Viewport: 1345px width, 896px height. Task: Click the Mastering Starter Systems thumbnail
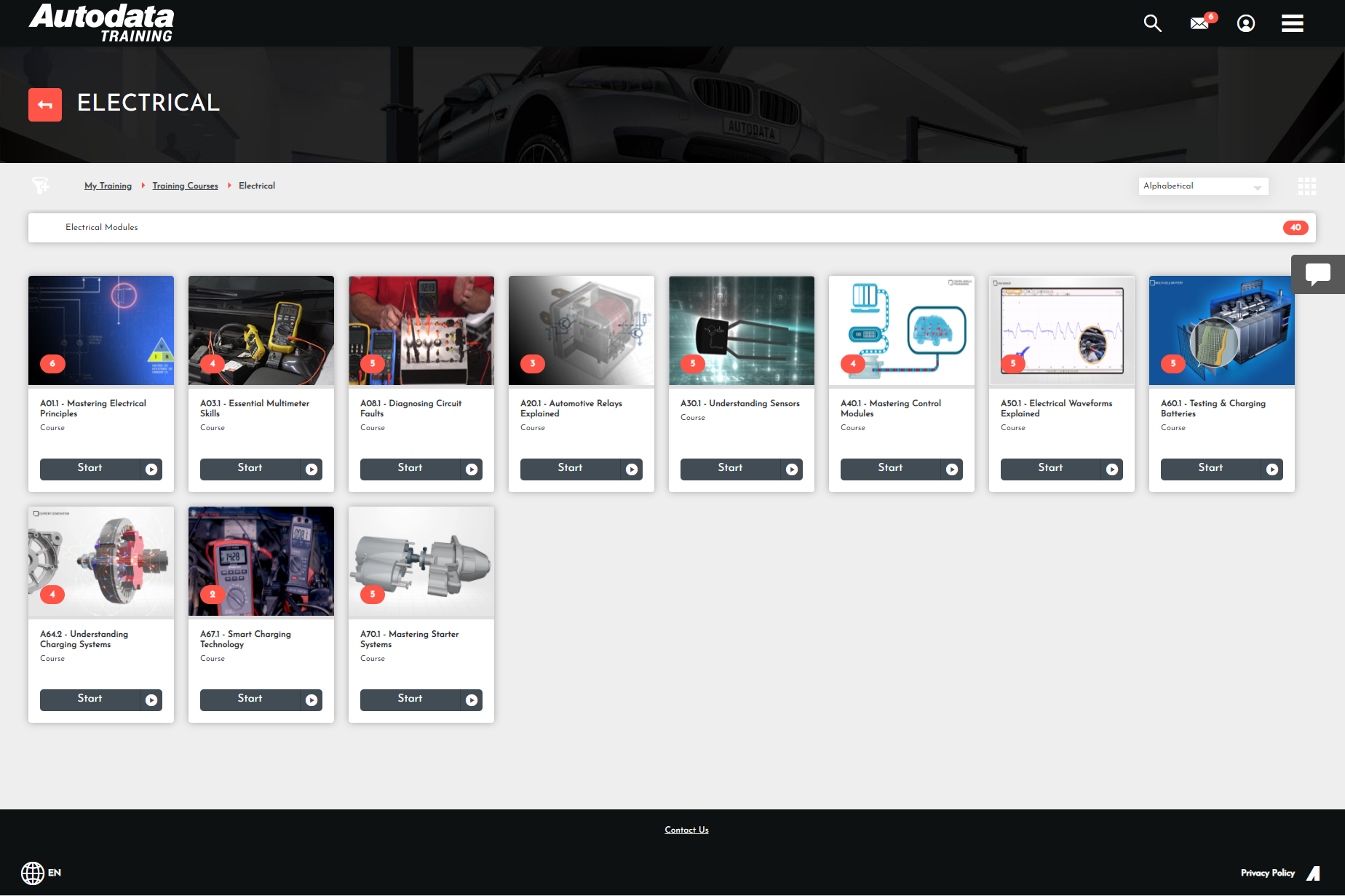click(421, 561)
